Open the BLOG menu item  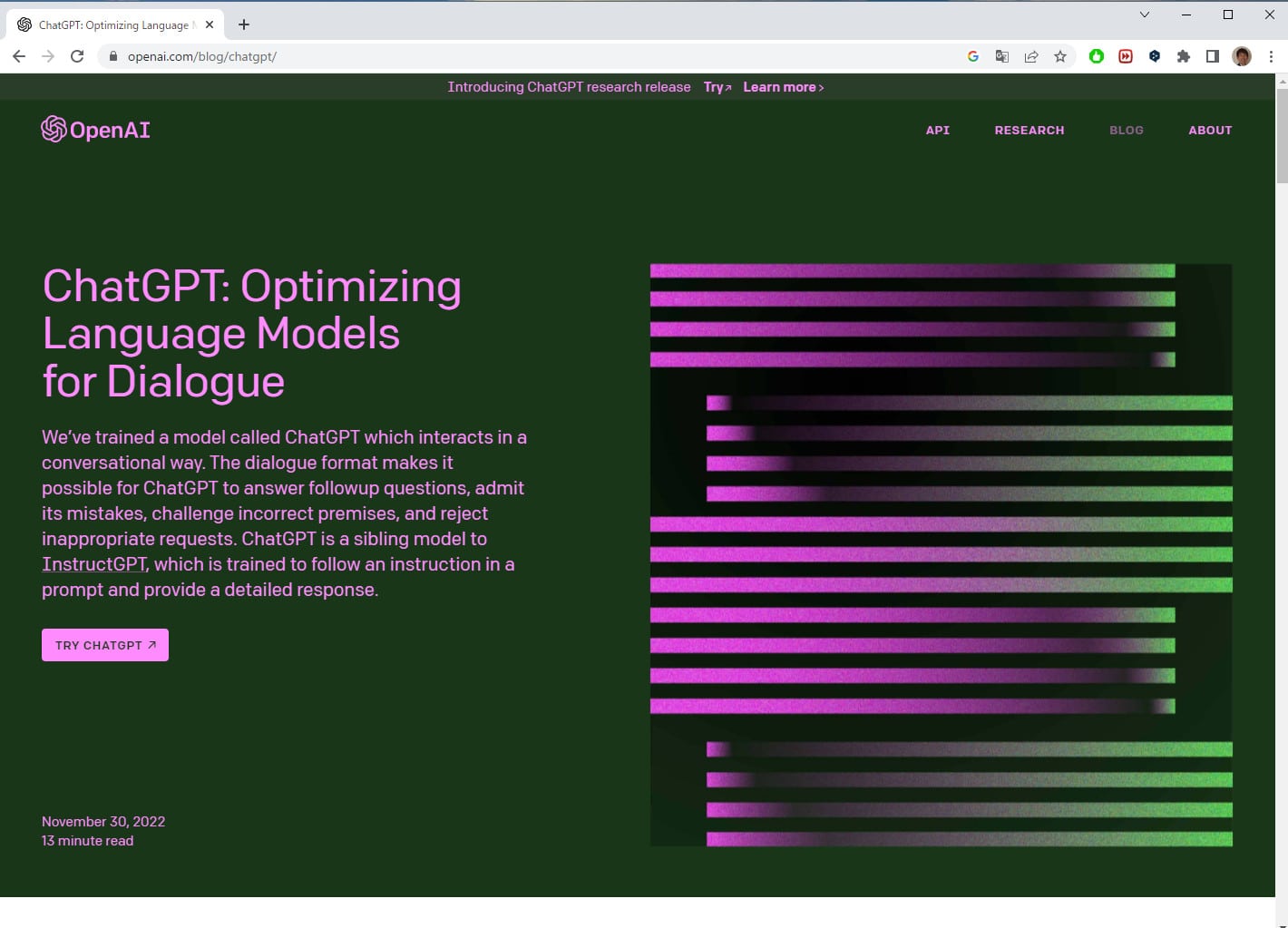1127,130
